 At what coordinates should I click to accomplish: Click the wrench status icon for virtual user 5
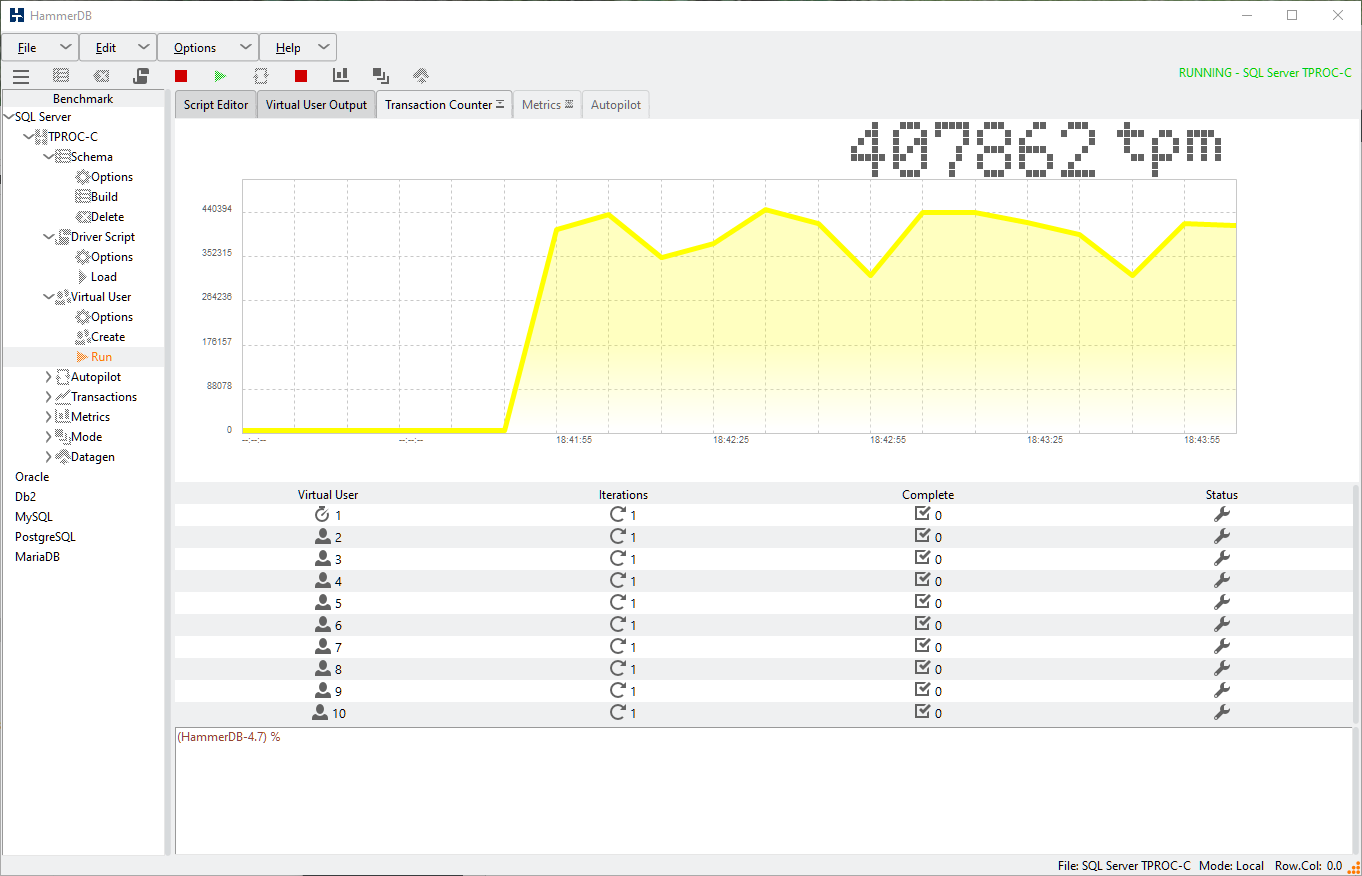coord(1221,602)
